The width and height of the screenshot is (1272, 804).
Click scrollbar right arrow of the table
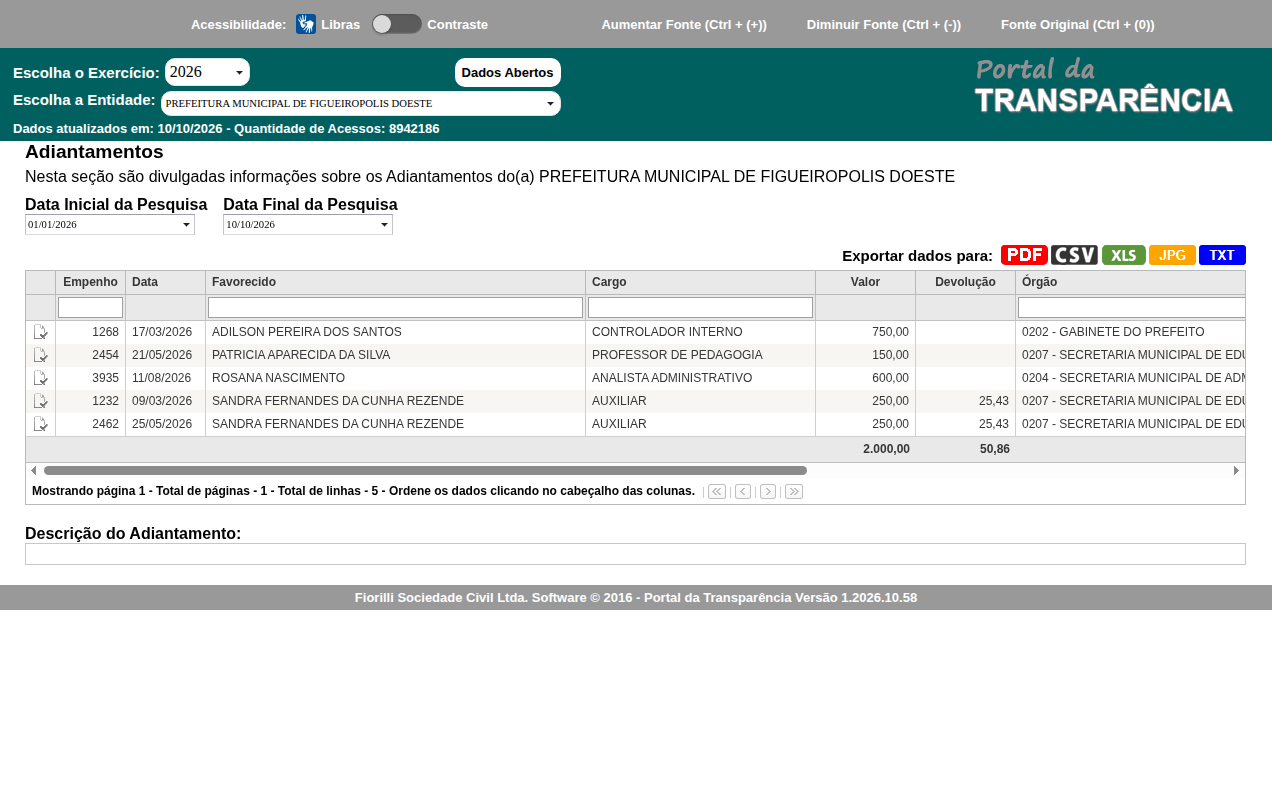point(1236,470)
